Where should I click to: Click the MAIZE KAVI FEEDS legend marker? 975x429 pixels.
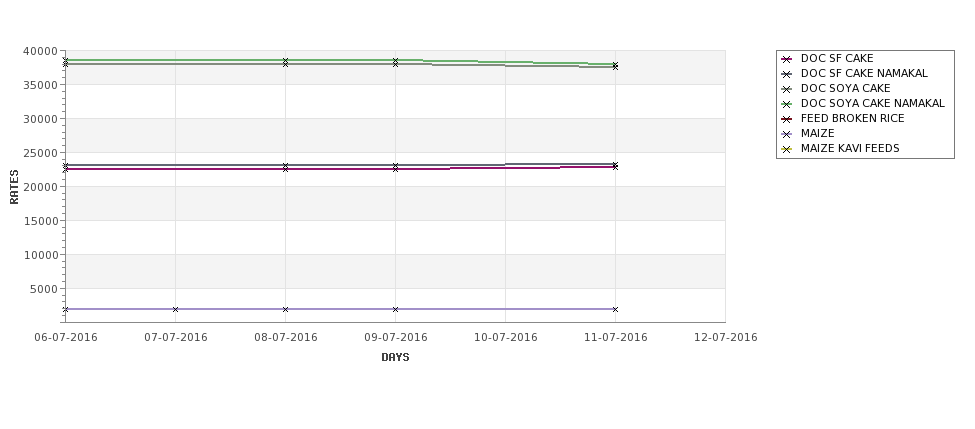(787, 149)
